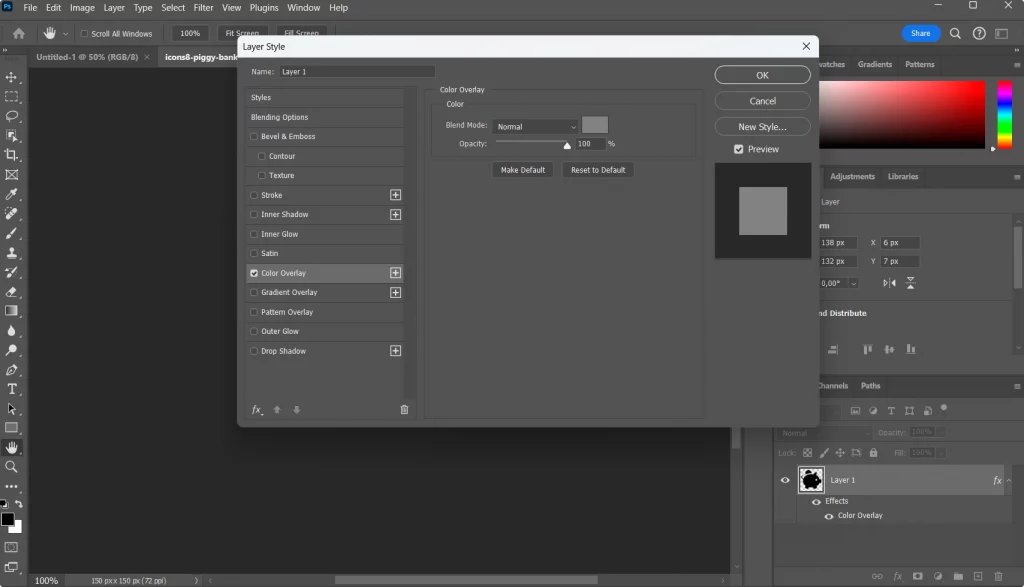1024x587 pixels.
Task: Open the Search icon near Share
Action: point(955,33)
